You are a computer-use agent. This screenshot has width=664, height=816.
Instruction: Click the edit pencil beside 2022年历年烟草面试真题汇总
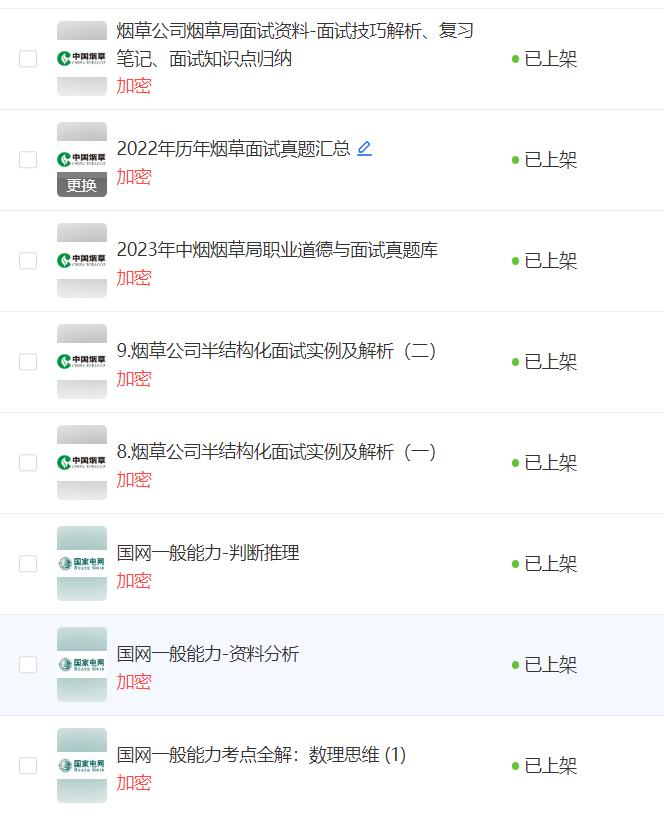[364, 148]
